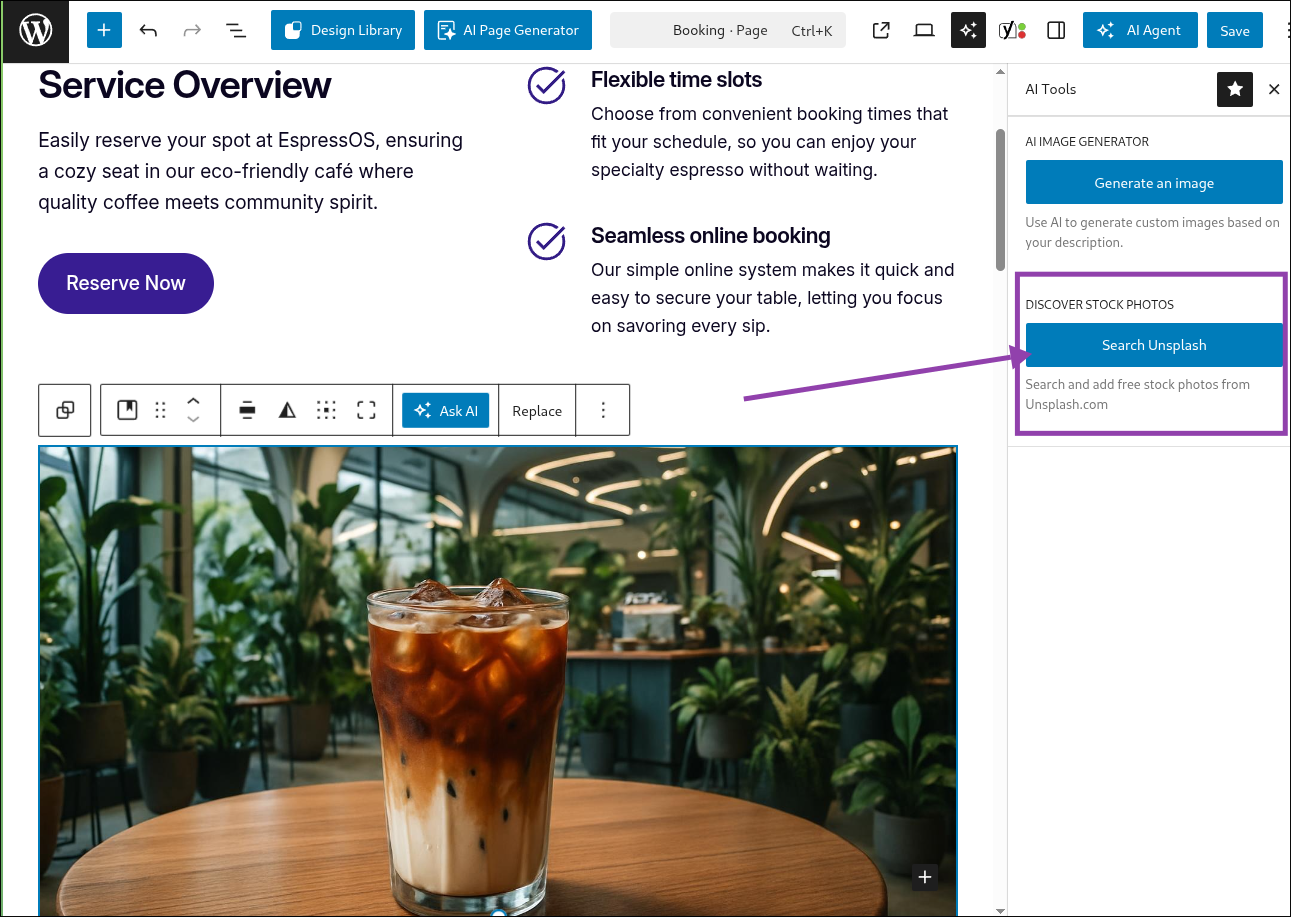Open the content position grid icon
The image size is (1291, 917).
326,410
